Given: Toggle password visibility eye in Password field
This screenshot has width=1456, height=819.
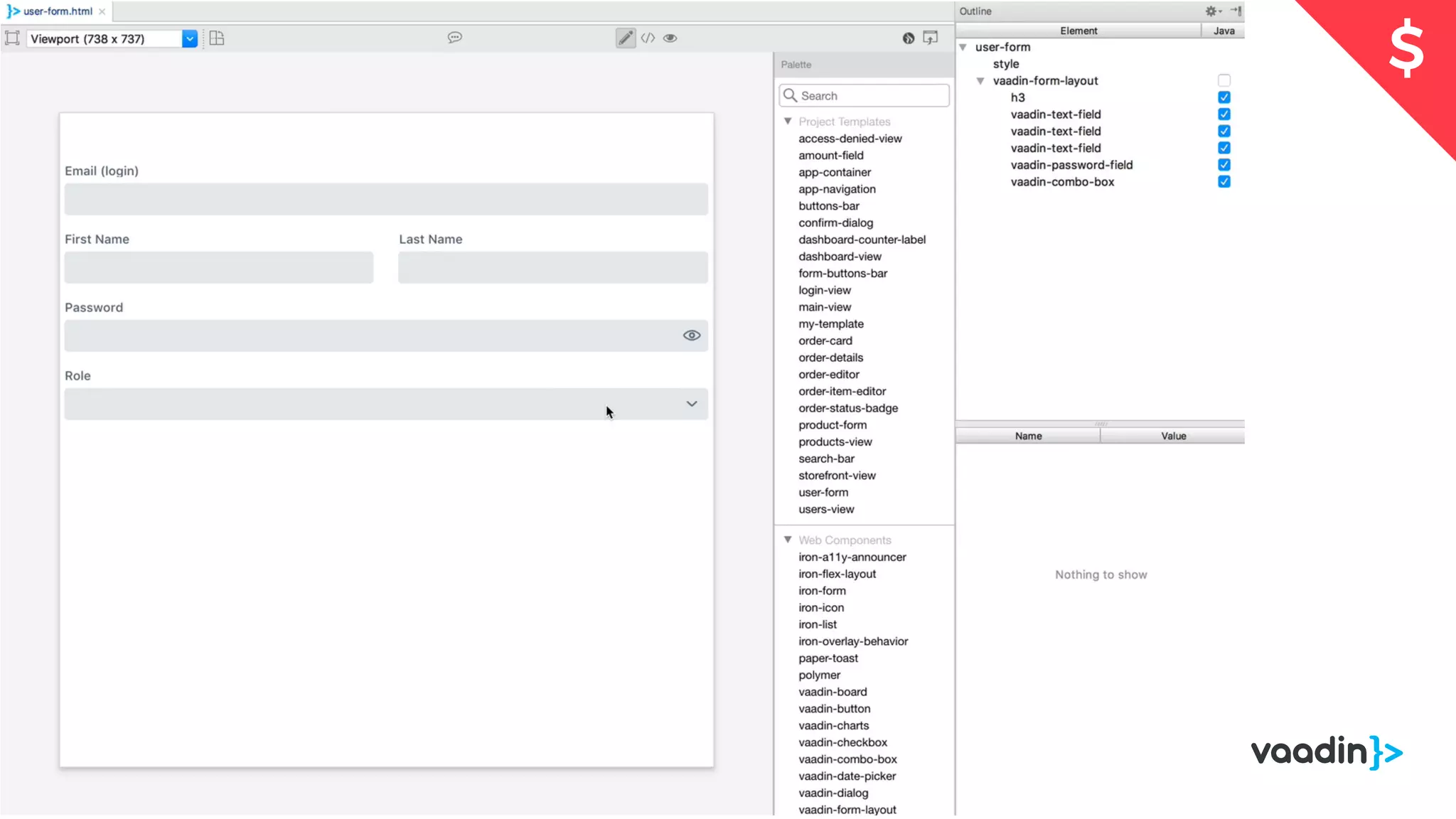Looking at the screenshot, I should coord(692,336).
